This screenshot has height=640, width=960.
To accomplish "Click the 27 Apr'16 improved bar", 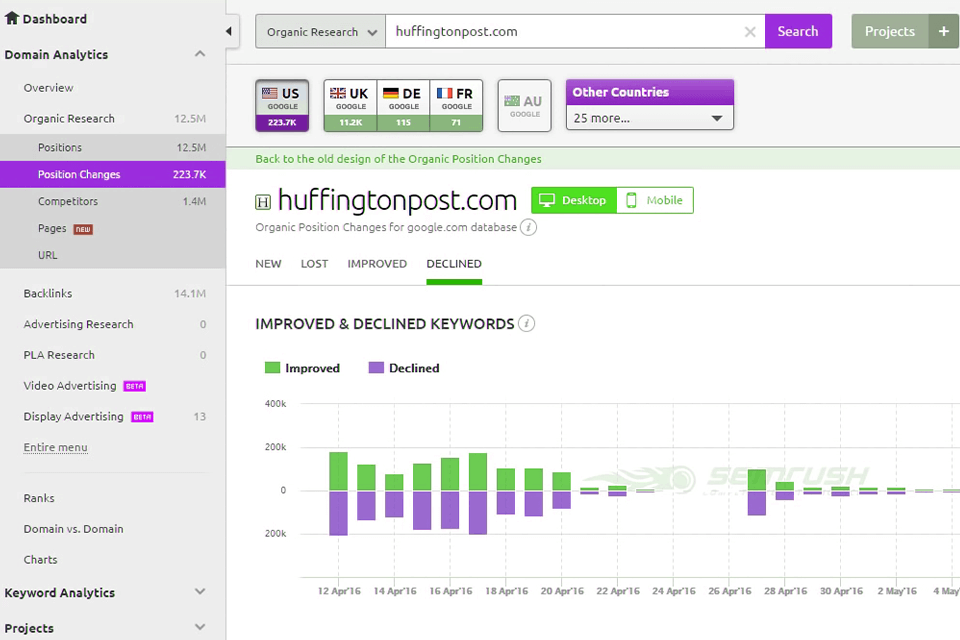I will tap(757, 480).
